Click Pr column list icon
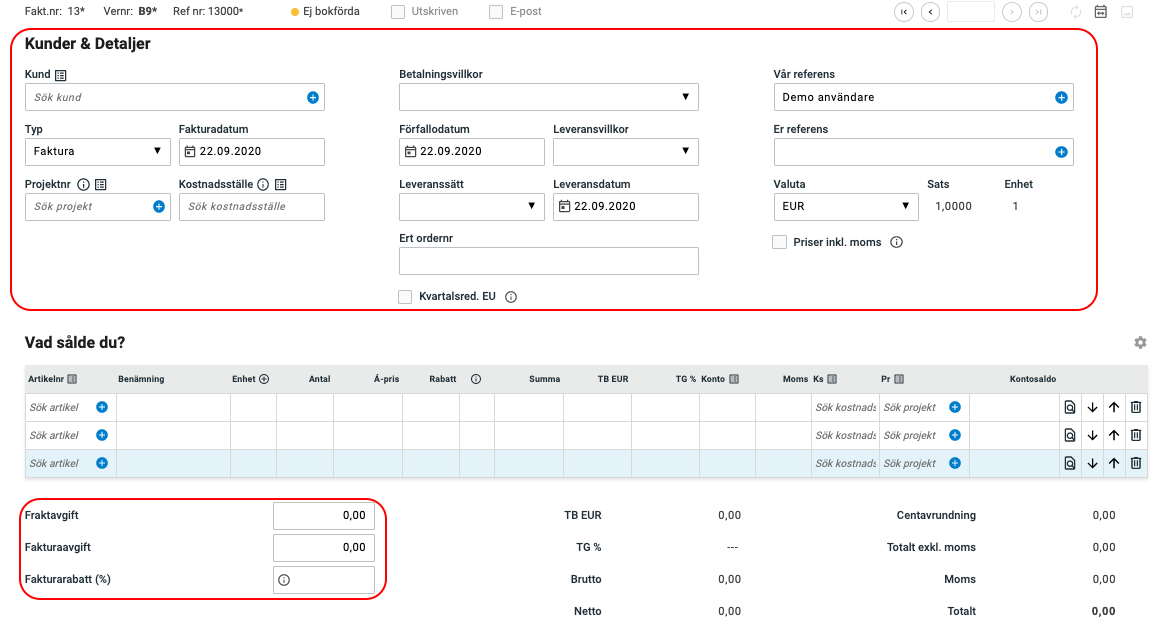This screenshot has width=1158, height=624. 899,379
